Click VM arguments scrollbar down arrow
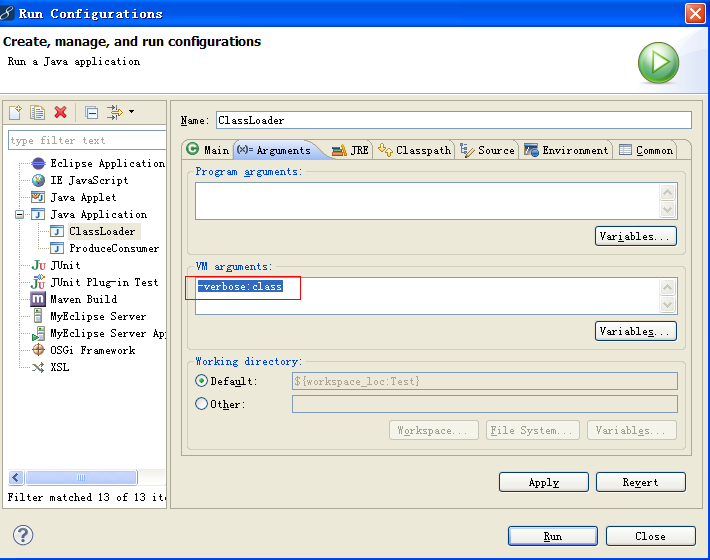This screenshot has width=710, height=560. pos(667,305)
